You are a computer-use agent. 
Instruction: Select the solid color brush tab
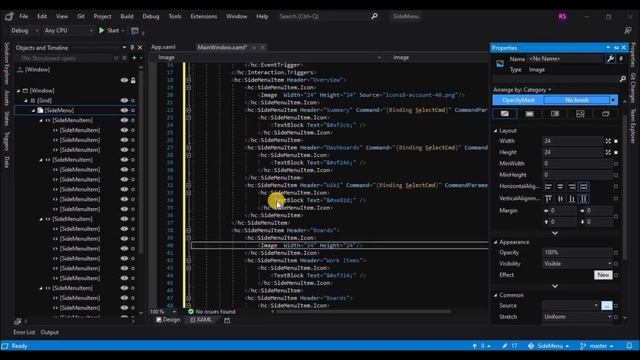tap(529, 114)
